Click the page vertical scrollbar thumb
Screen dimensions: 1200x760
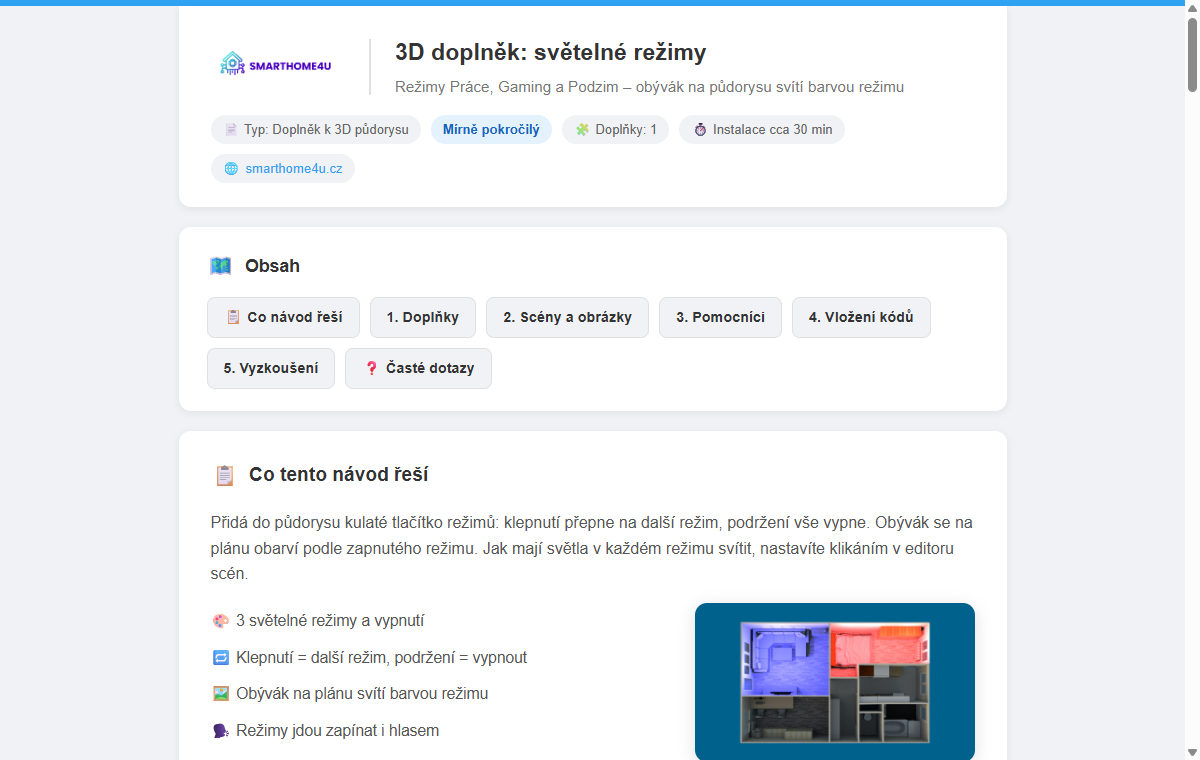pyautogui.click(x=1191, y=55)
